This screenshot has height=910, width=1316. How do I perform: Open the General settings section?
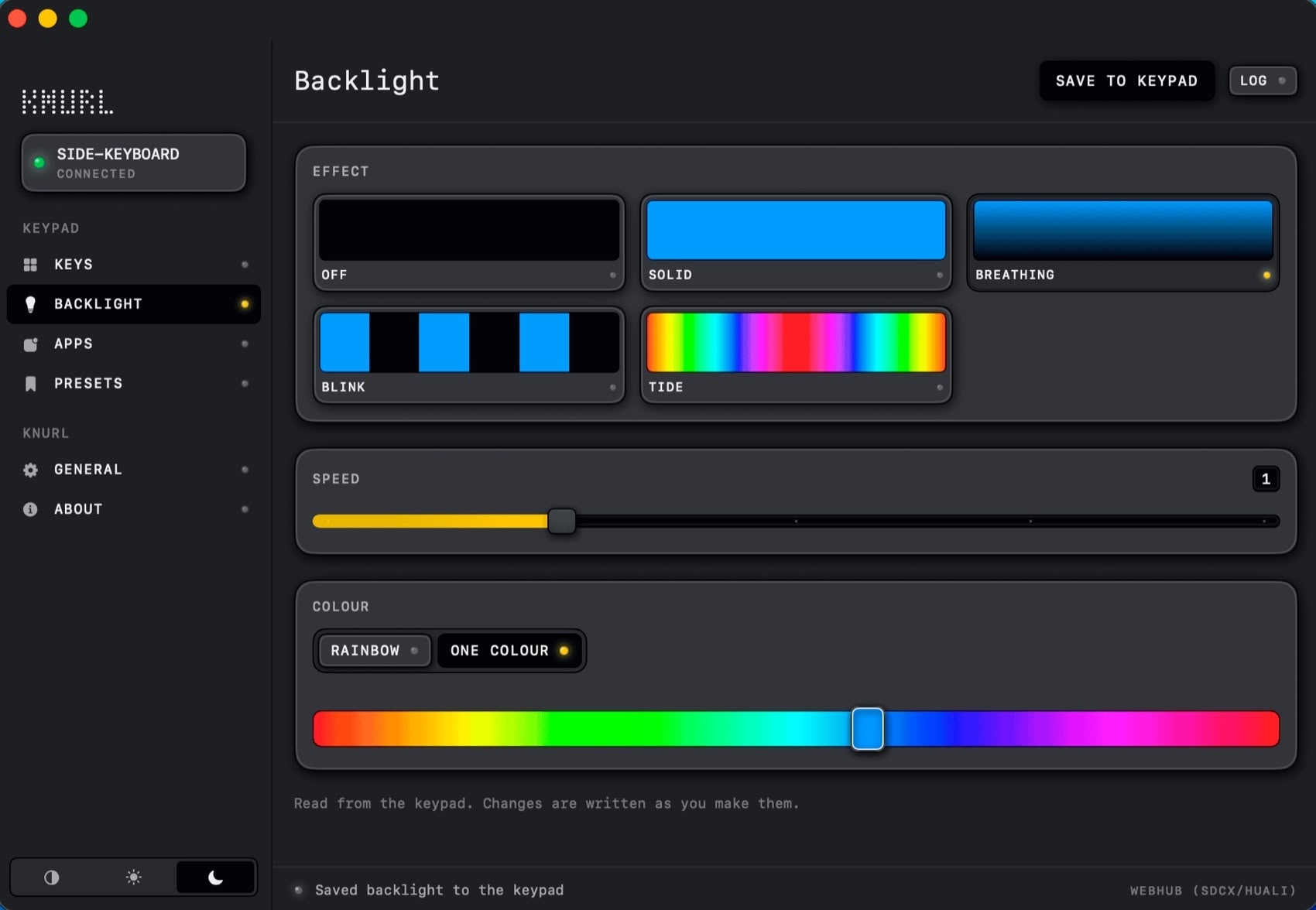pyautogui.click(x=133, y=470)
